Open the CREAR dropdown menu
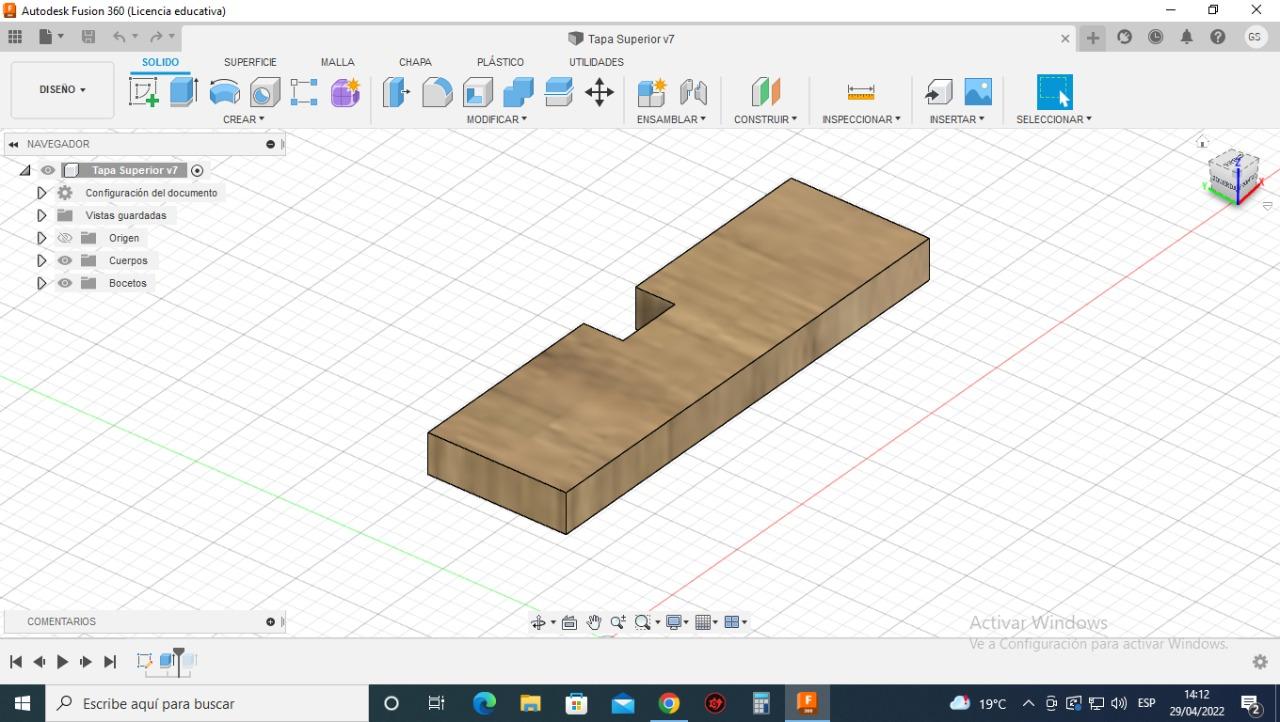The width and height of the screenshot is (1280, 722). point(243,119)
